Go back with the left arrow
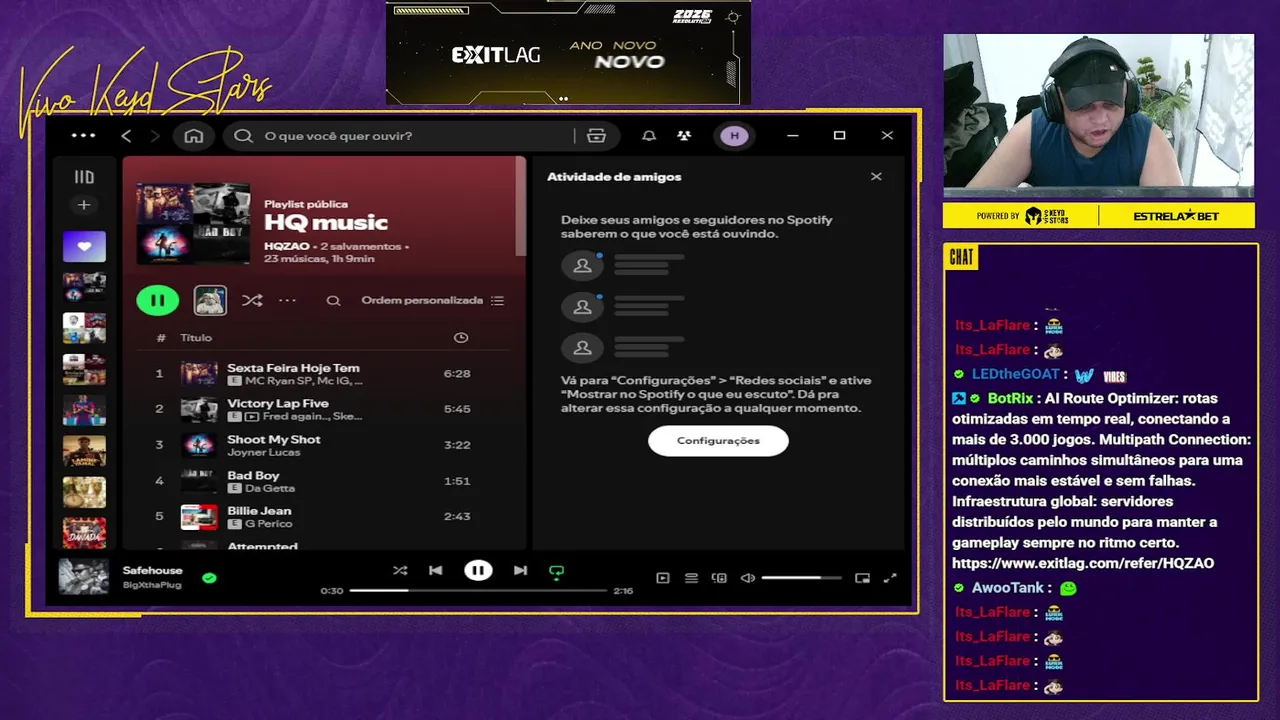The width and height of the screenshot is (1280, 720). tap(126, 136)
